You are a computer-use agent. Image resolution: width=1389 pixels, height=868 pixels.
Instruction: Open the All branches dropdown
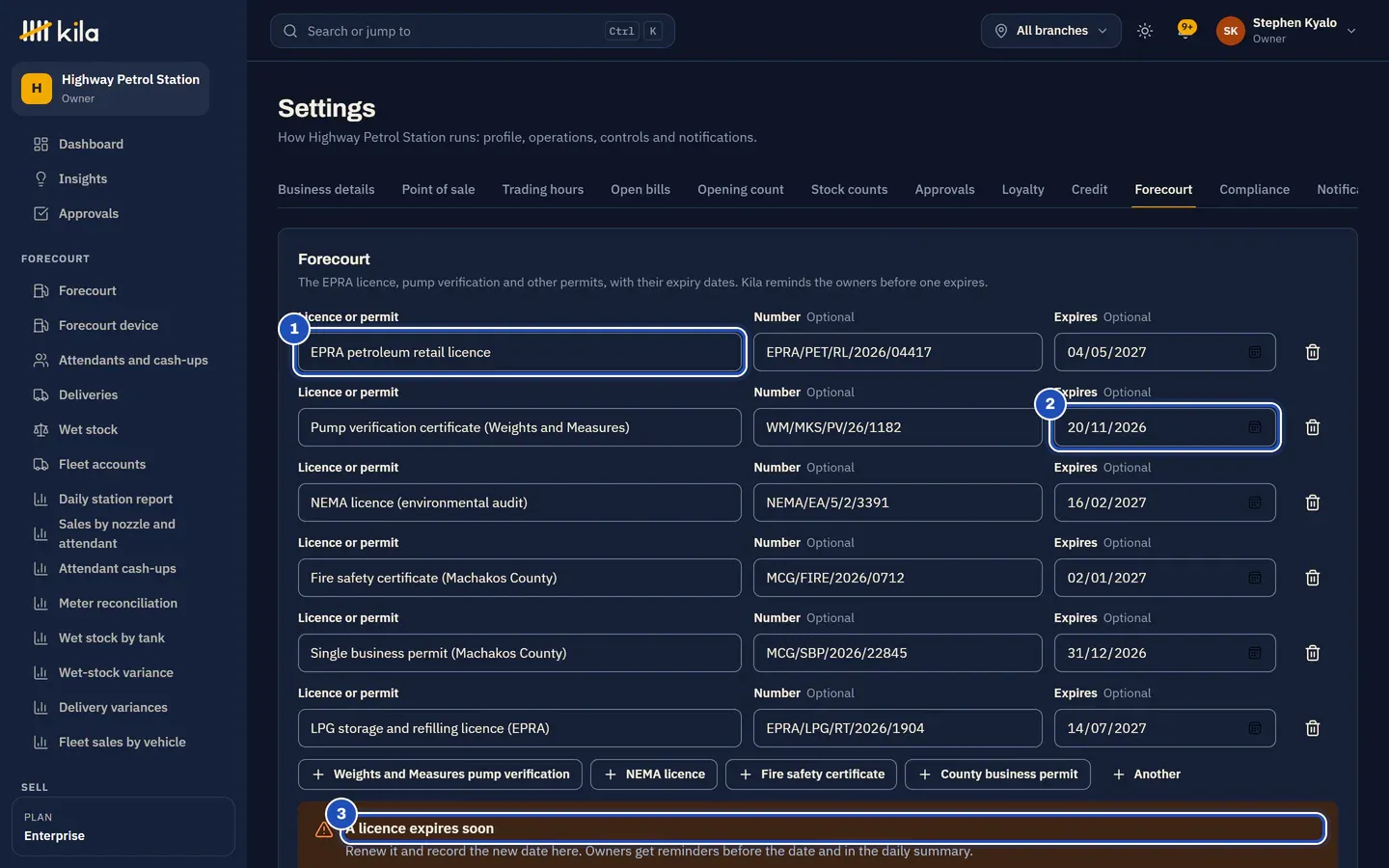[x=1051, y=31]
